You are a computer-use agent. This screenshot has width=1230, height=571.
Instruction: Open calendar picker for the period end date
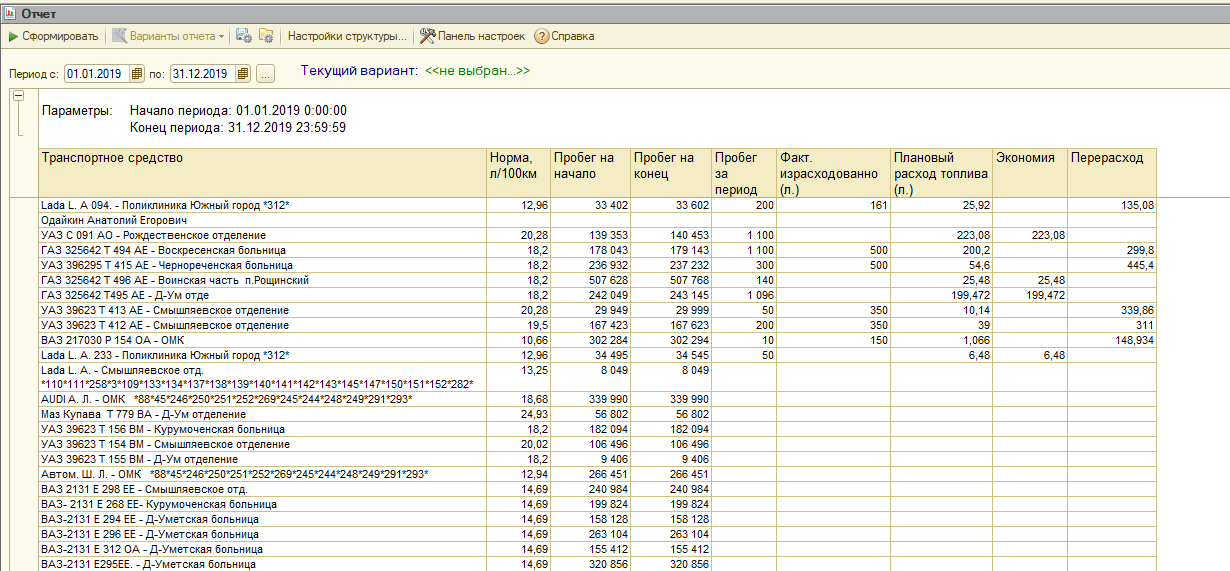[x=242, y=74]
